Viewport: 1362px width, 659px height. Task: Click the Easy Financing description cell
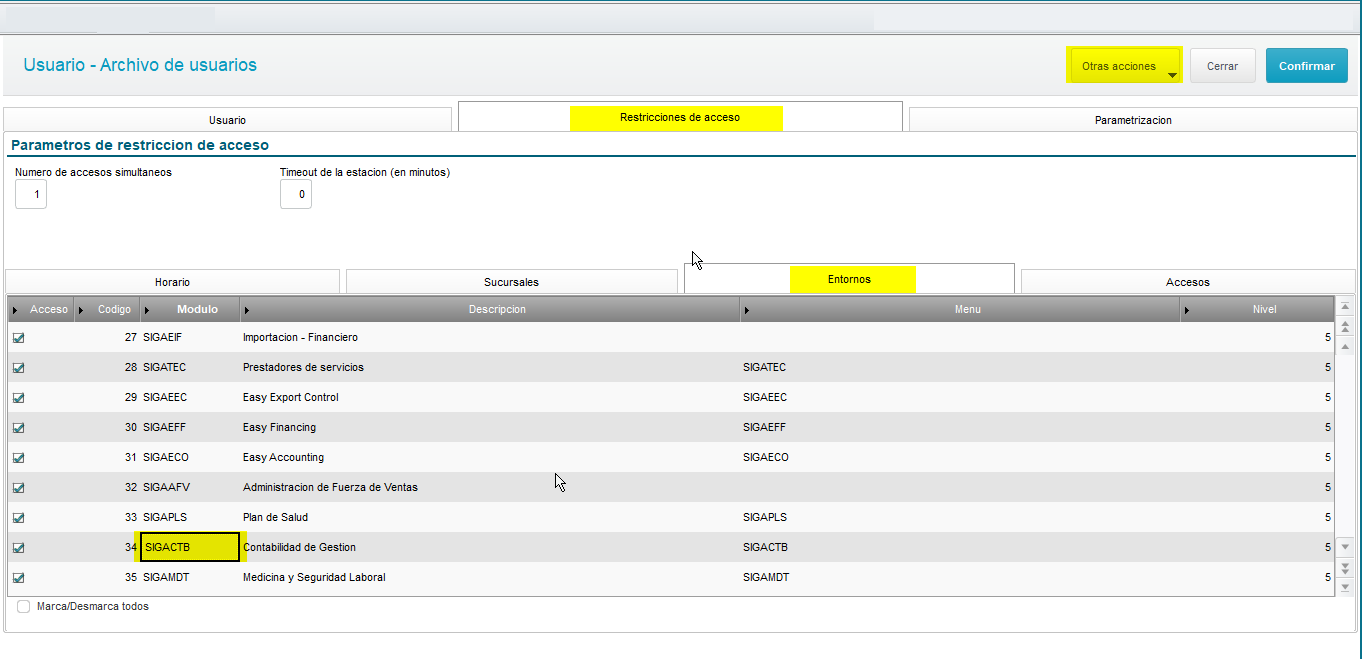pos(490,427)
